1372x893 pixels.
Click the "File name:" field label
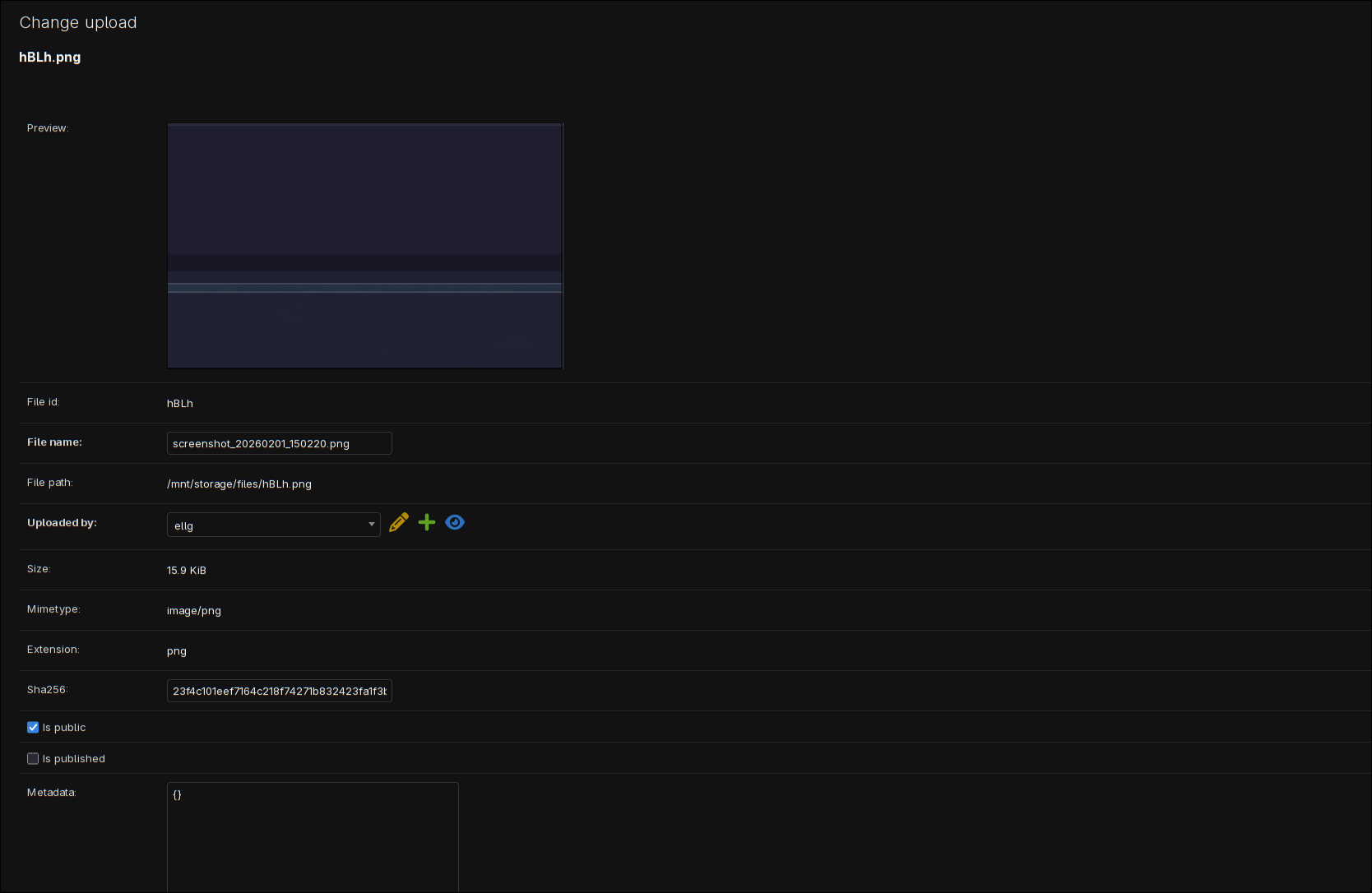pyautogui.click(x=54, y=442)
